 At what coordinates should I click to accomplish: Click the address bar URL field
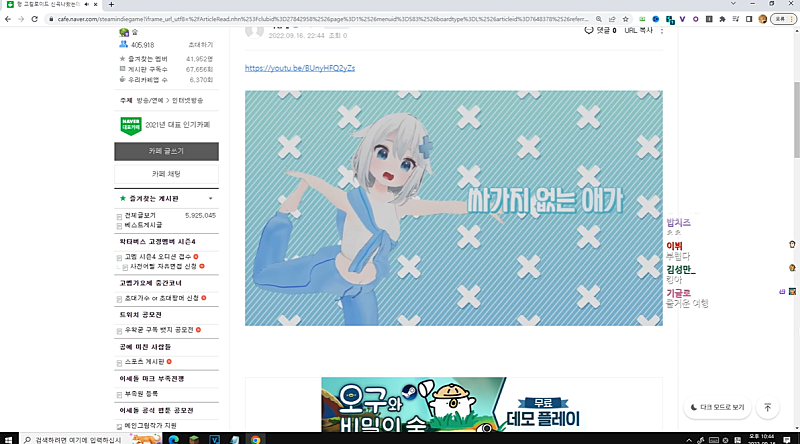321,19
